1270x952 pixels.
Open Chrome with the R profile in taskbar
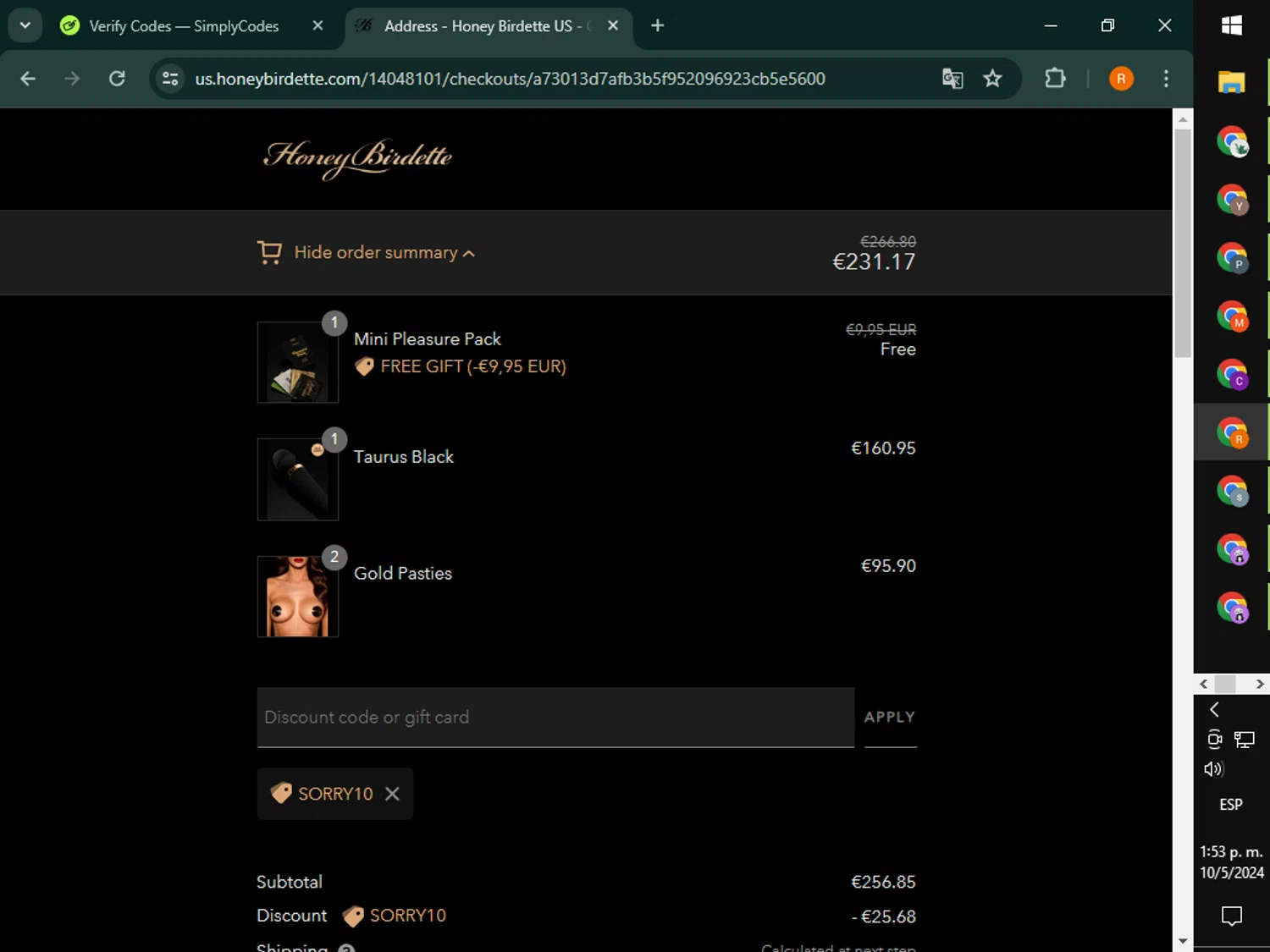coord(1232,432)
